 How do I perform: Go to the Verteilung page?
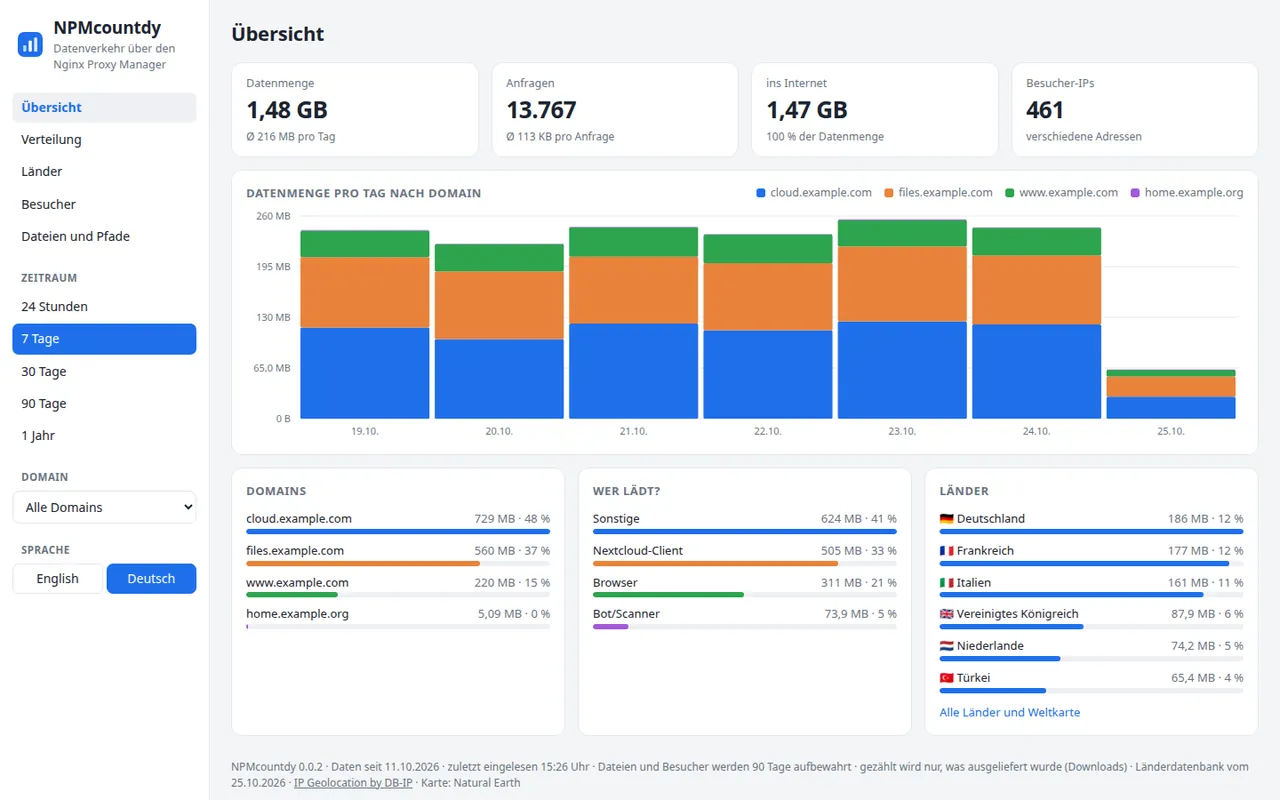(104, 140)
